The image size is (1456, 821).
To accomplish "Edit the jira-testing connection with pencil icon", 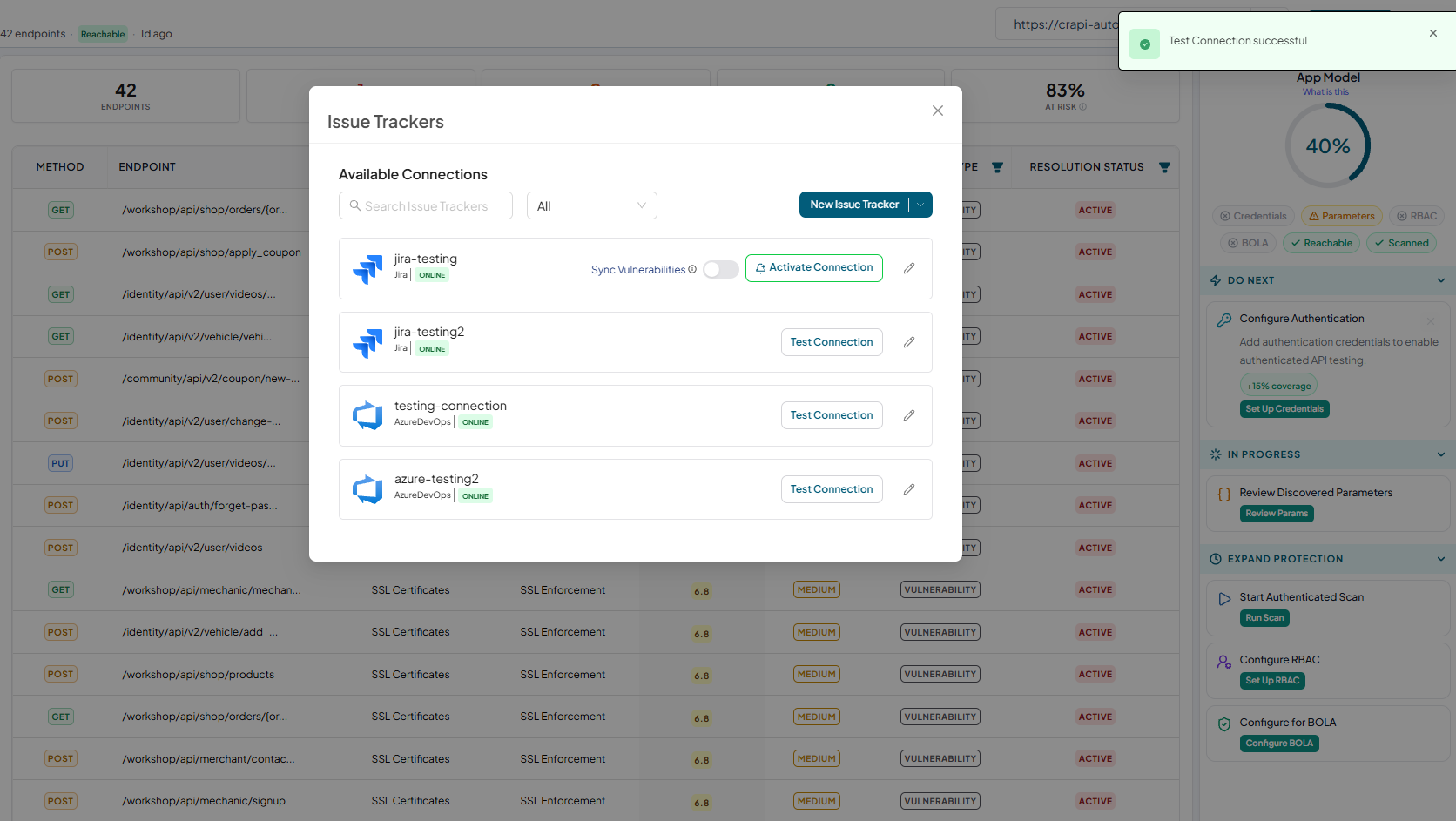I will [909, 268].
